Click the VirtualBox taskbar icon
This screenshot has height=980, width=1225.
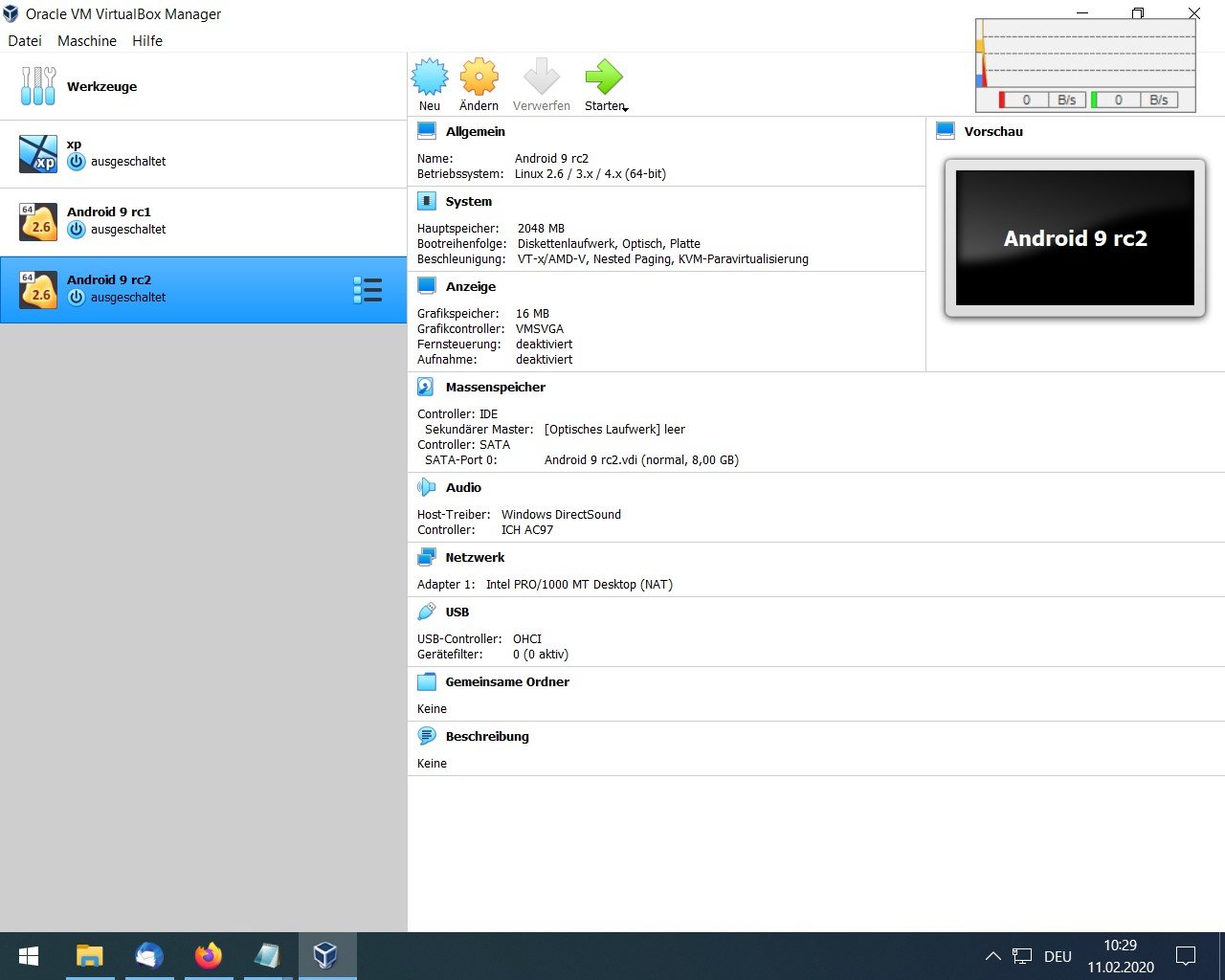point(326,956)
